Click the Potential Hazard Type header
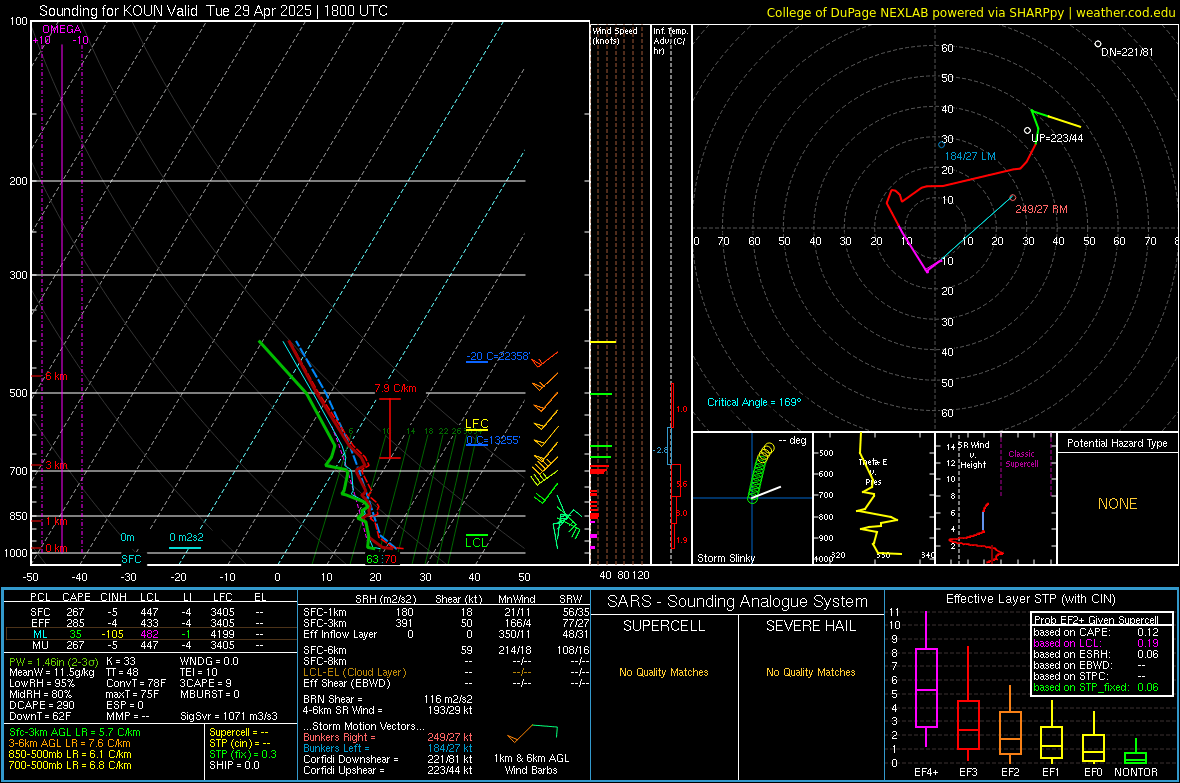Screen dimensions: 1180x783 pyautogui.click(x=1117, y=443)
